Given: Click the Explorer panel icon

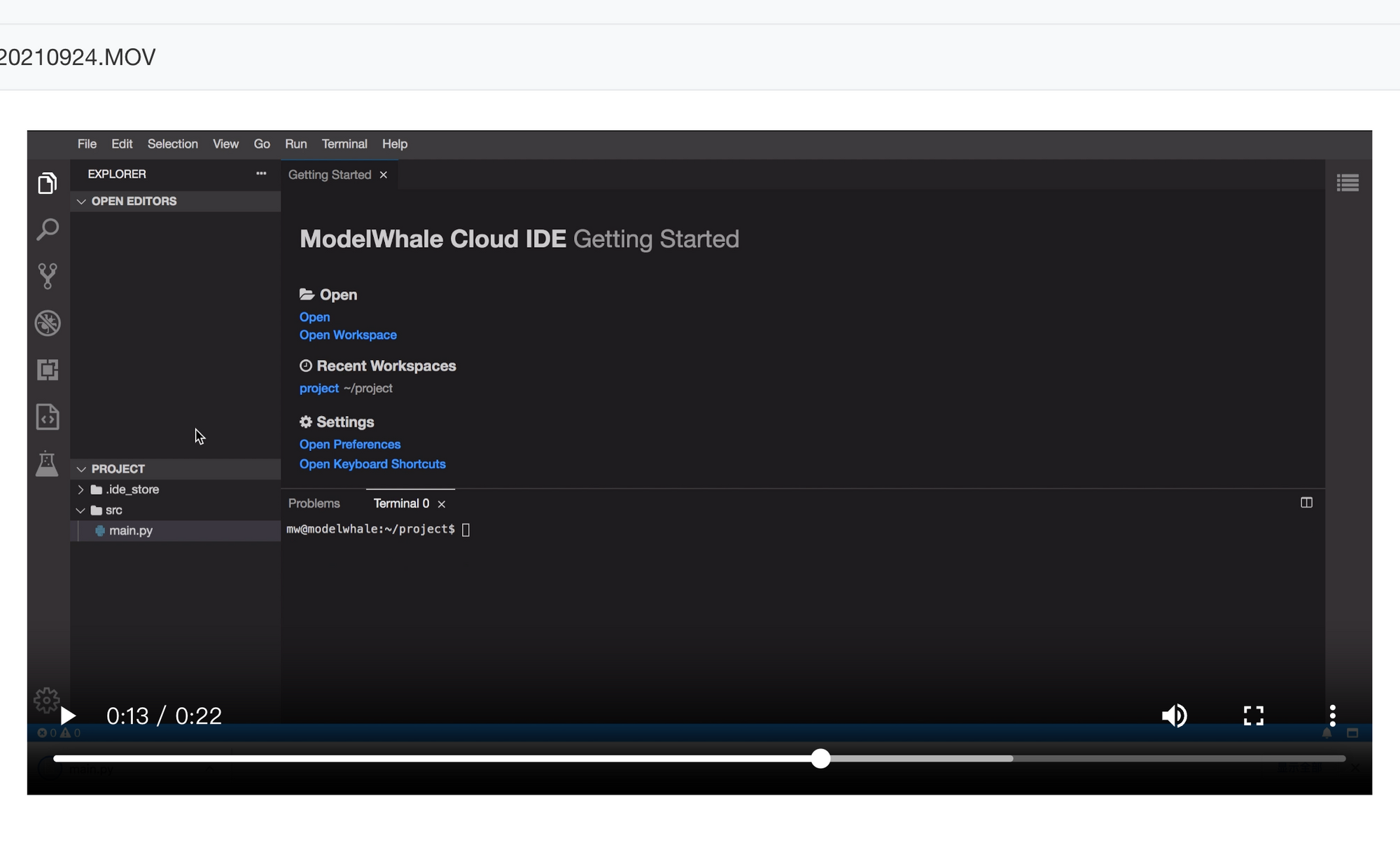Looking at the screenshot, I should pos(47,184).
